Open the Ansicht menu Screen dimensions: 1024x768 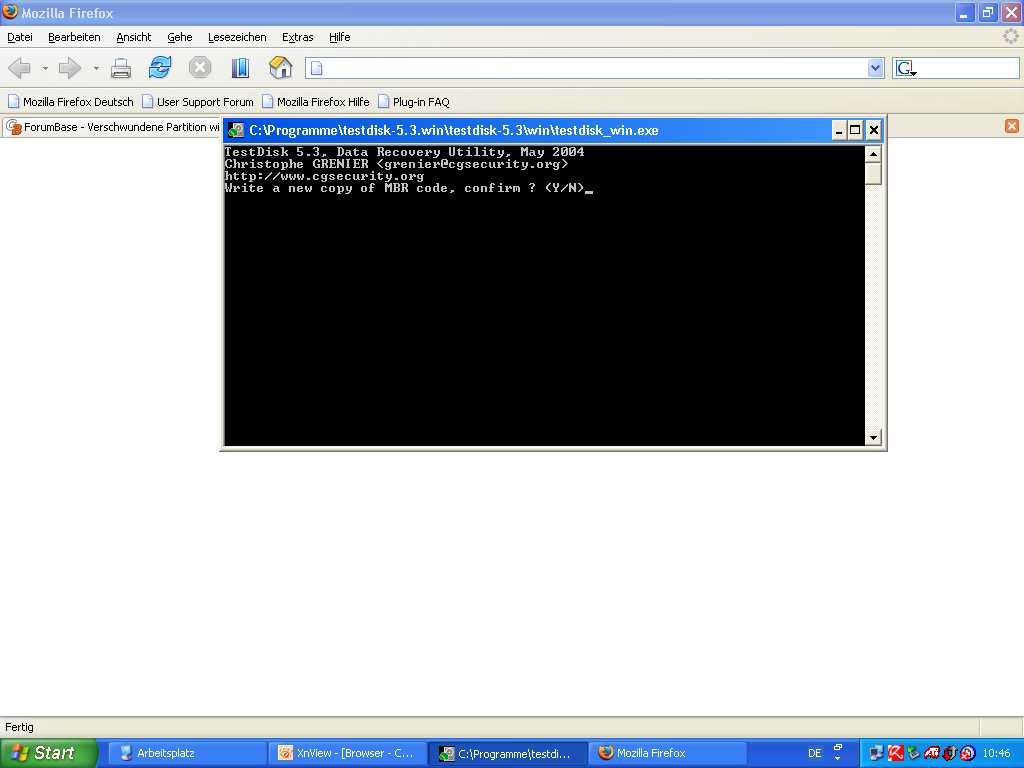(134, 37)
